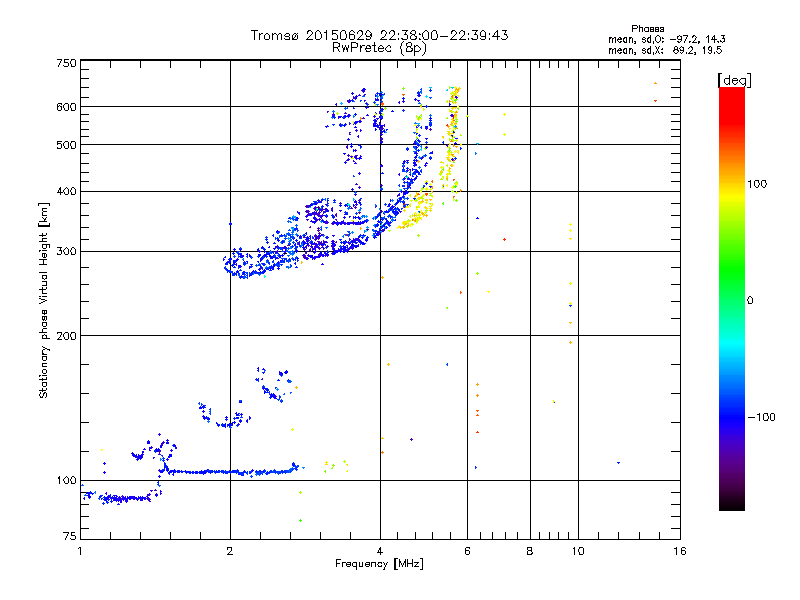Image resolution: width=800 pixels, height=600 pixels.
Task: Click the '4' frequency axis tick label
Action: point(380,551)
